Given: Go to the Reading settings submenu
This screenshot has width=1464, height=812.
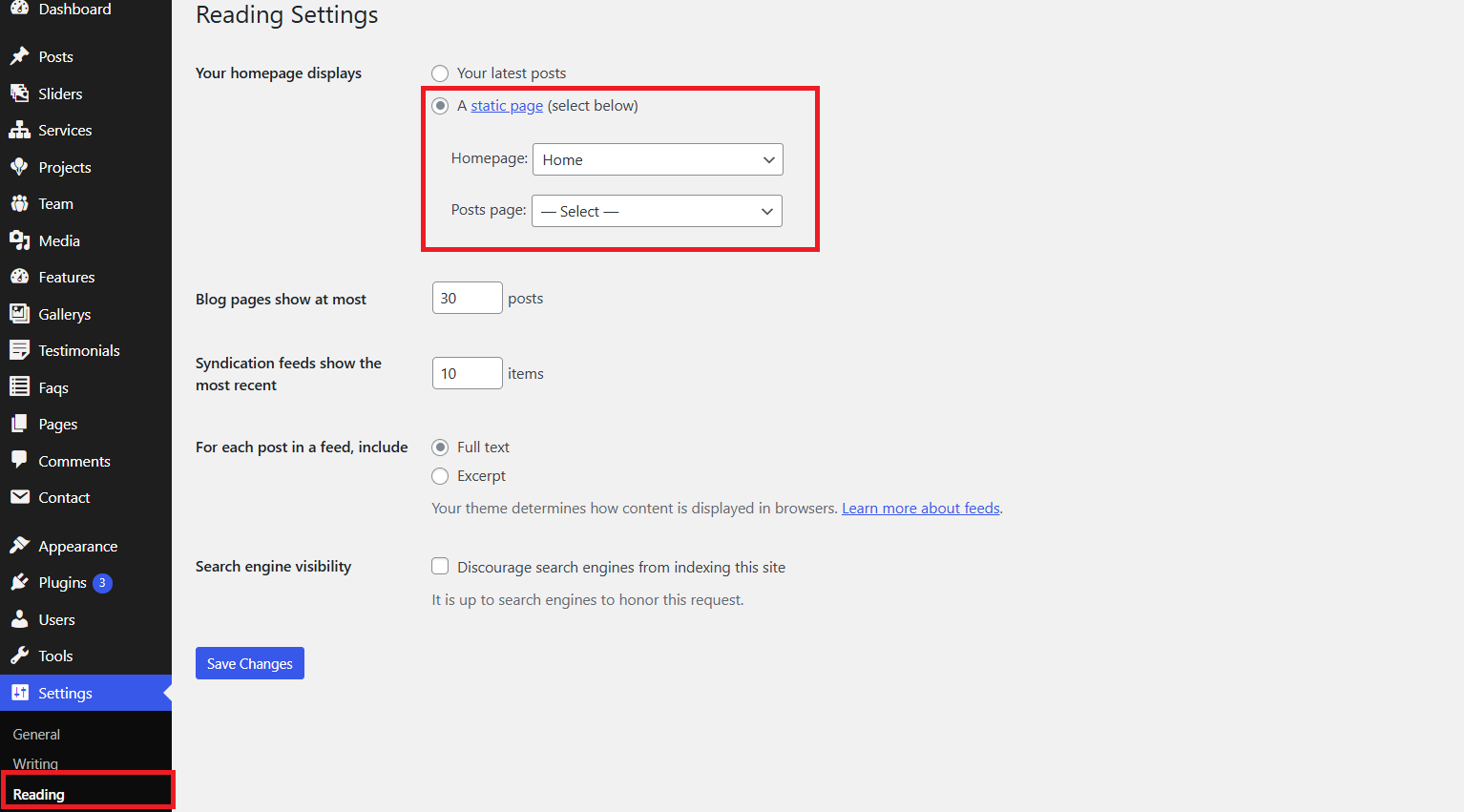Looking at the screenshot, I should [39, 795].
